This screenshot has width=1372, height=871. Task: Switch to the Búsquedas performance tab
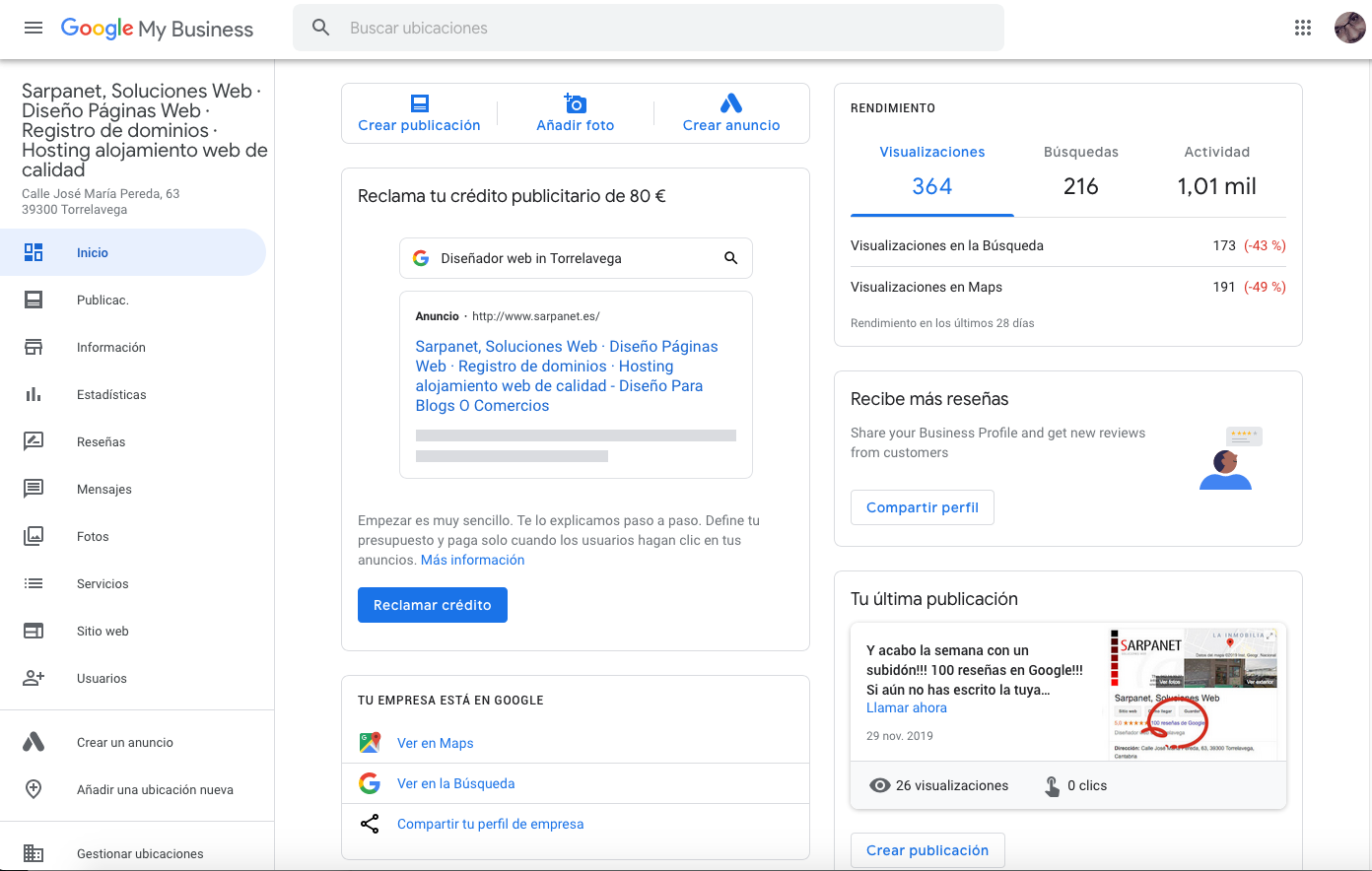coord(1081,170)
